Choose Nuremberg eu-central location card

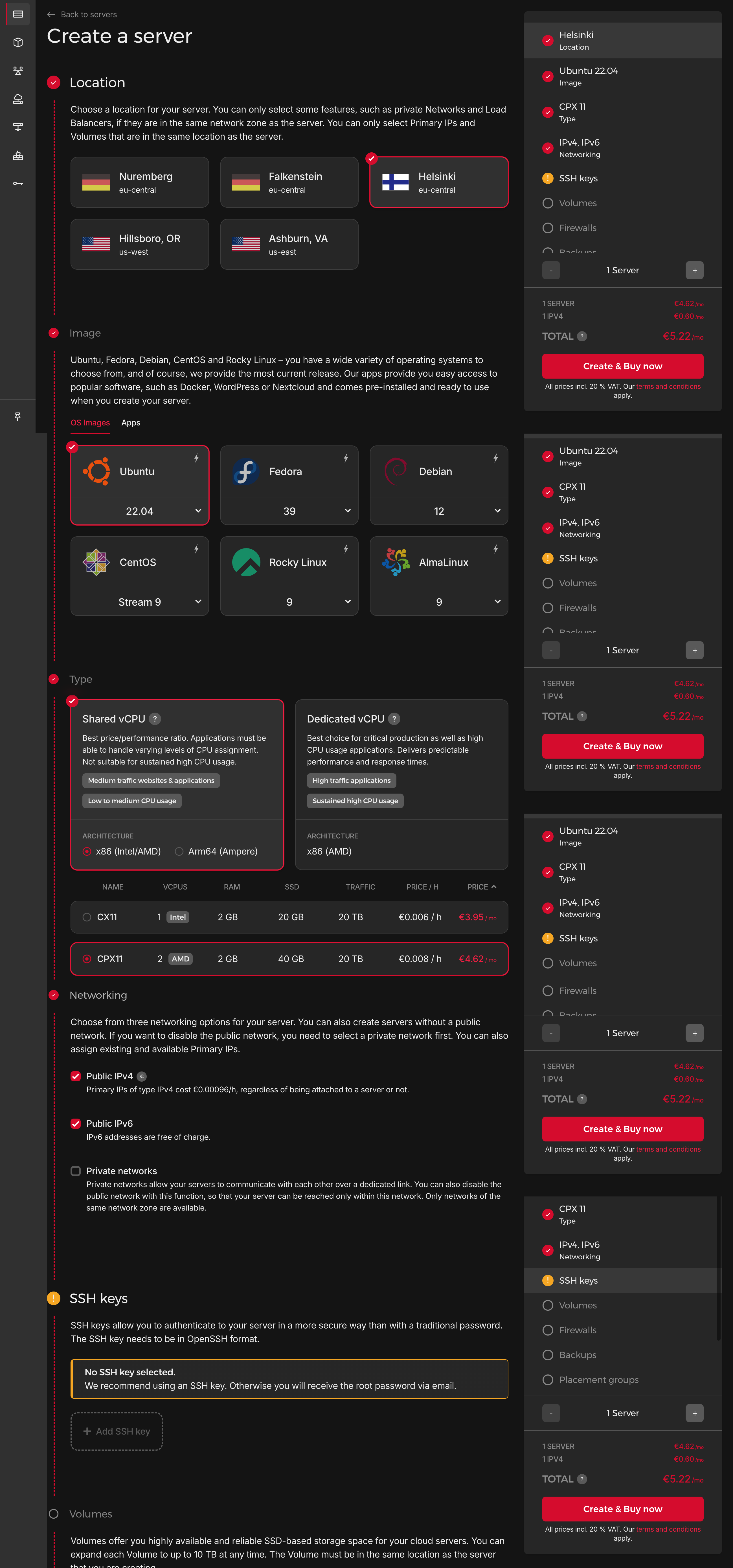coord(139,183)
